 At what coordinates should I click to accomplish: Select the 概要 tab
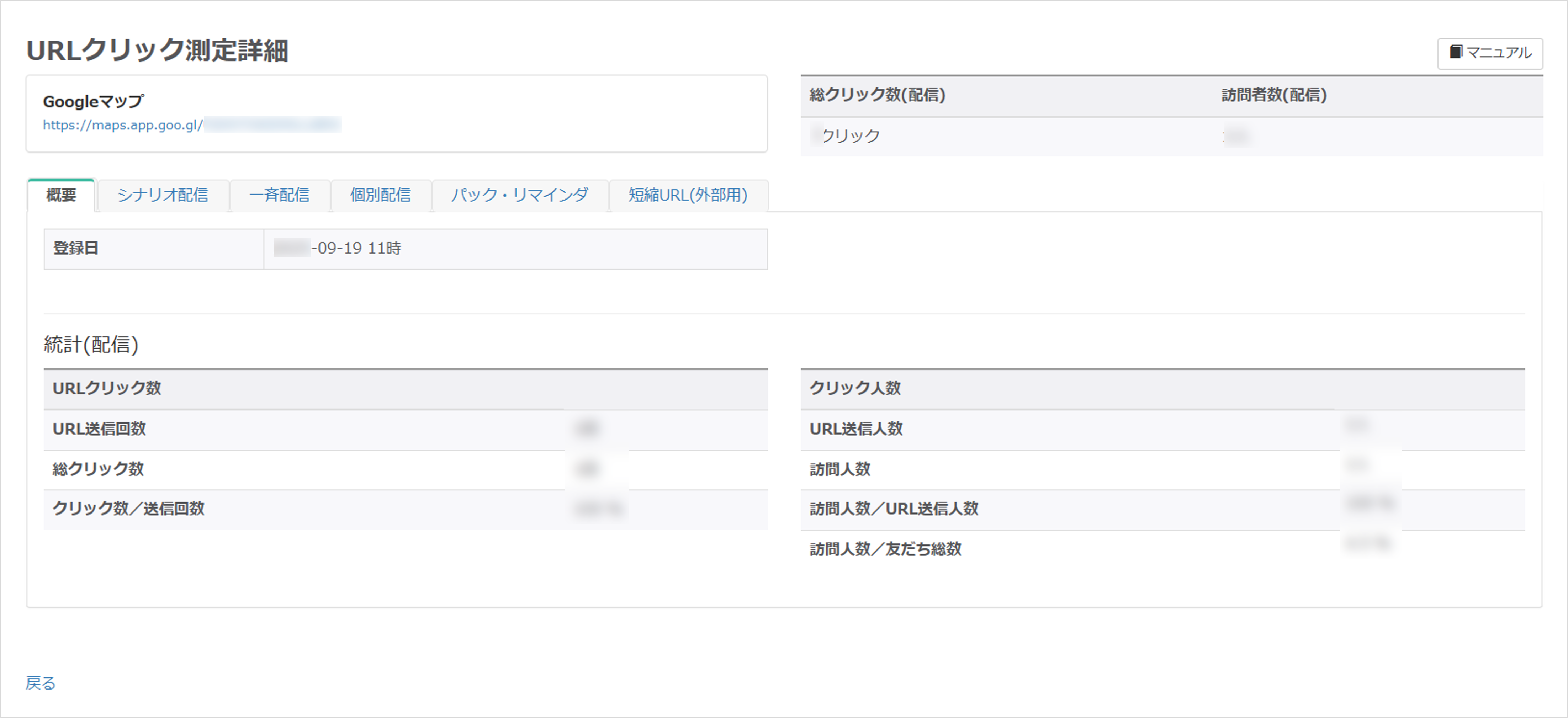tap(61, 195)
